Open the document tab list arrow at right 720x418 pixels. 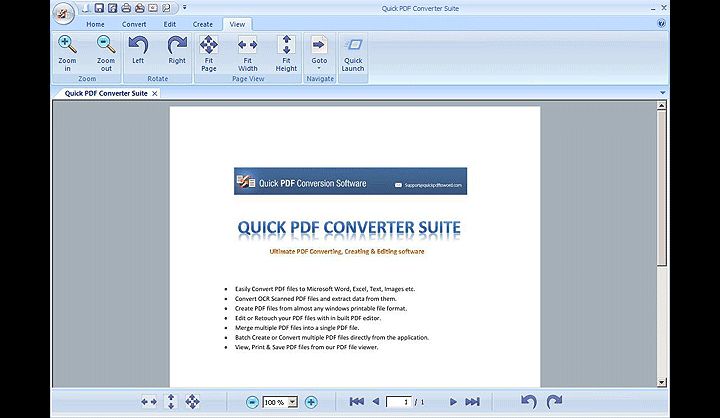tap(663, 93)
